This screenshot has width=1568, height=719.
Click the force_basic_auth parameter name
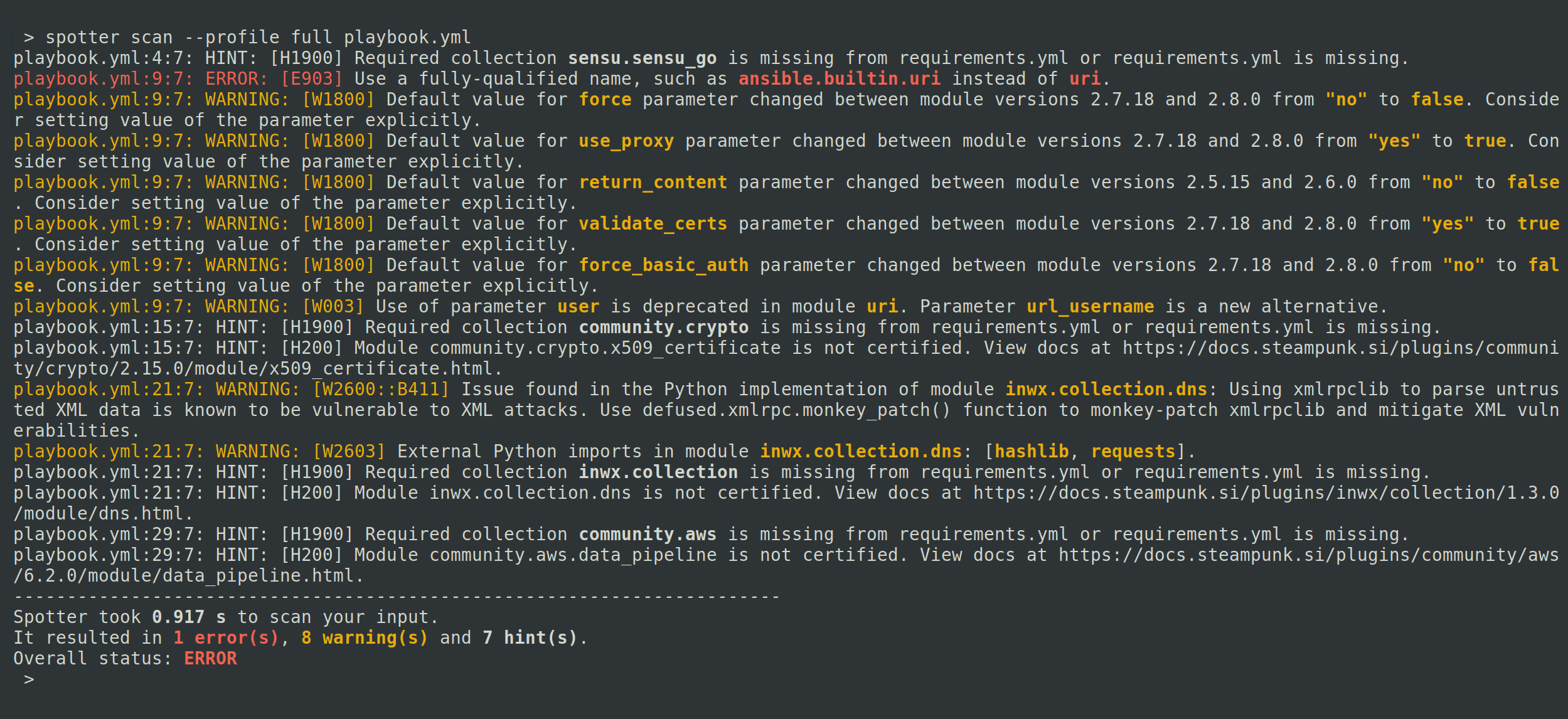click(663, 265)
